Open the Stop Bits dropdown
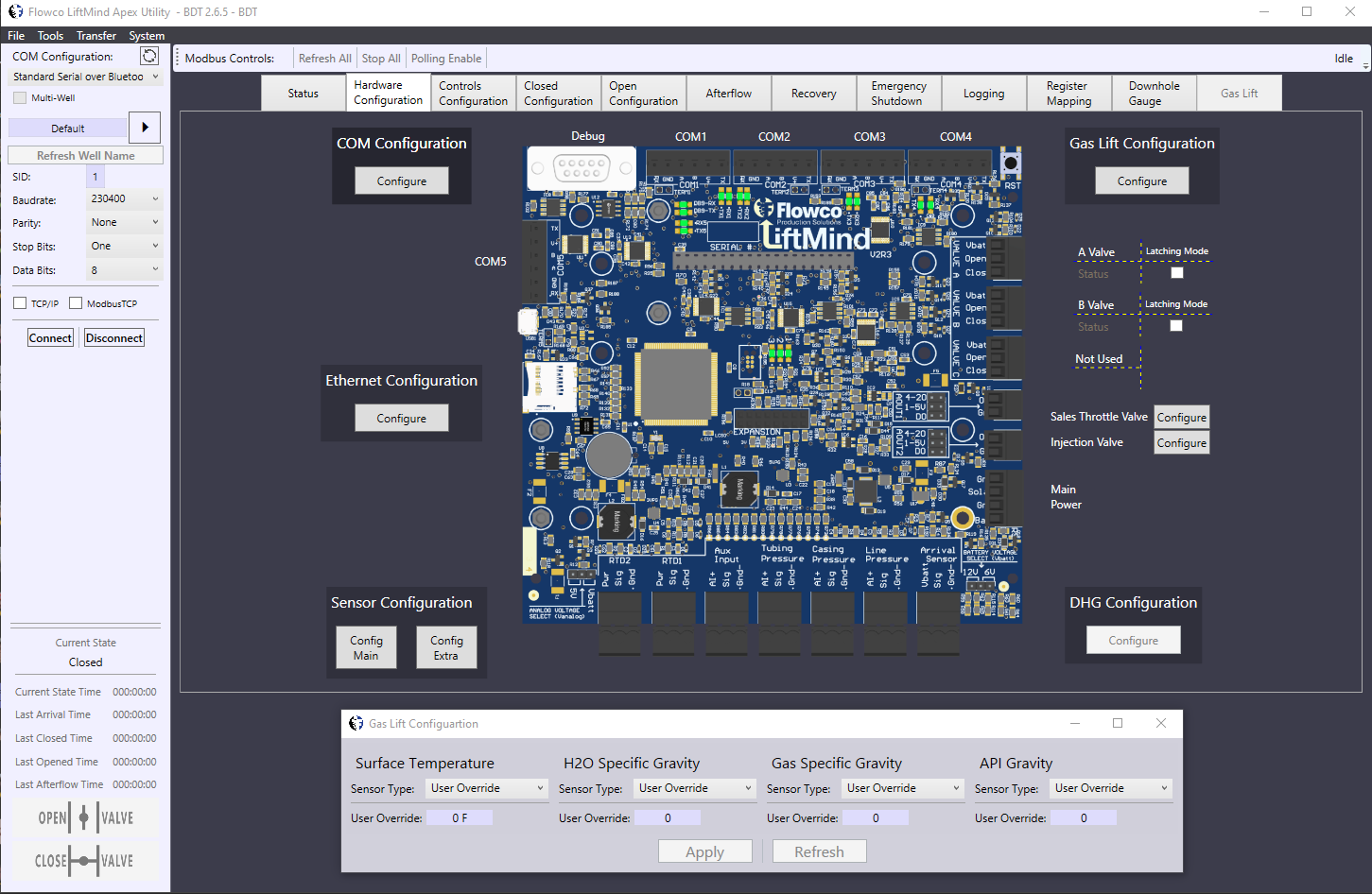 124,247
